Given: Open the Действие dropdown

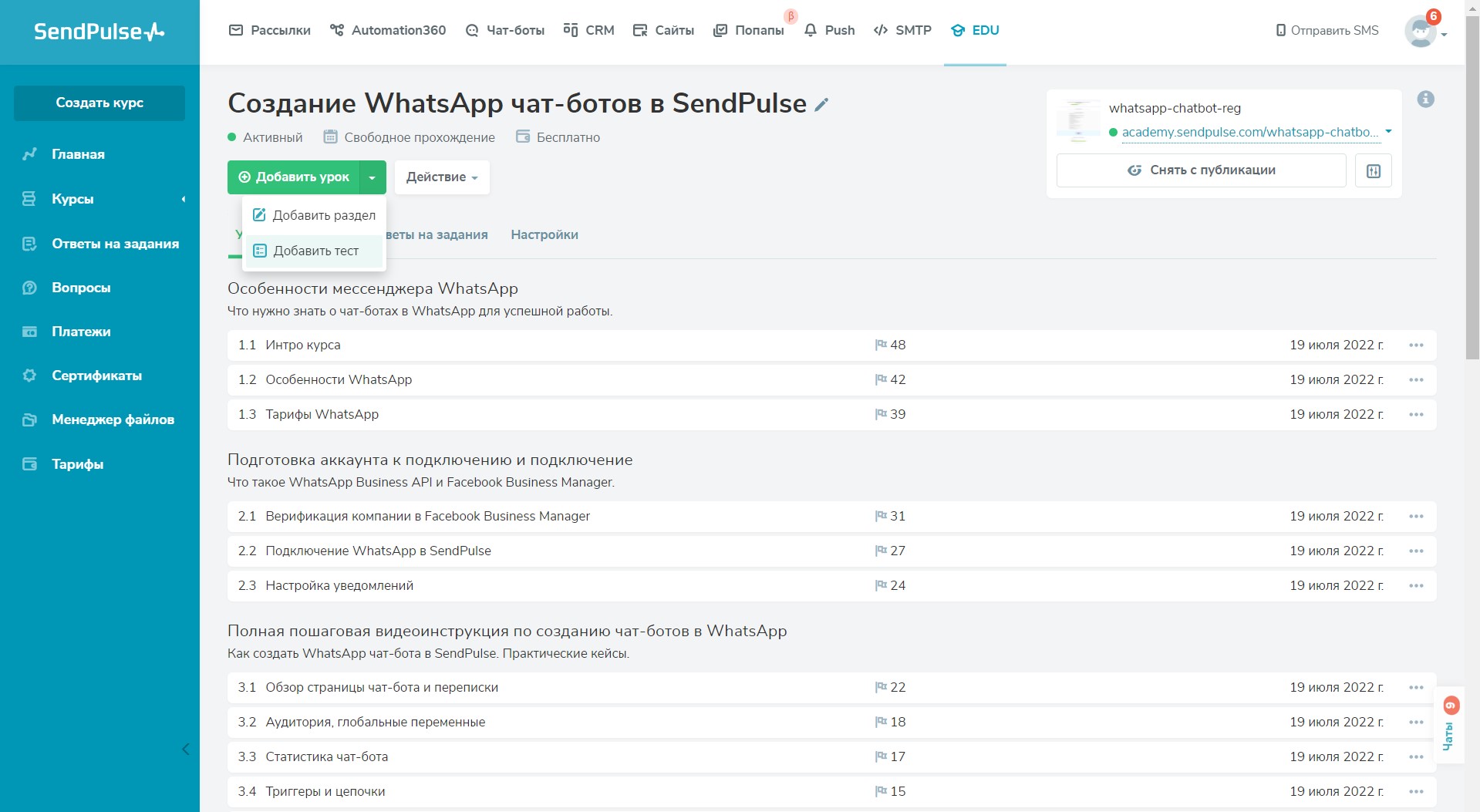Looking at the screenshot, I should coord(440,177).
